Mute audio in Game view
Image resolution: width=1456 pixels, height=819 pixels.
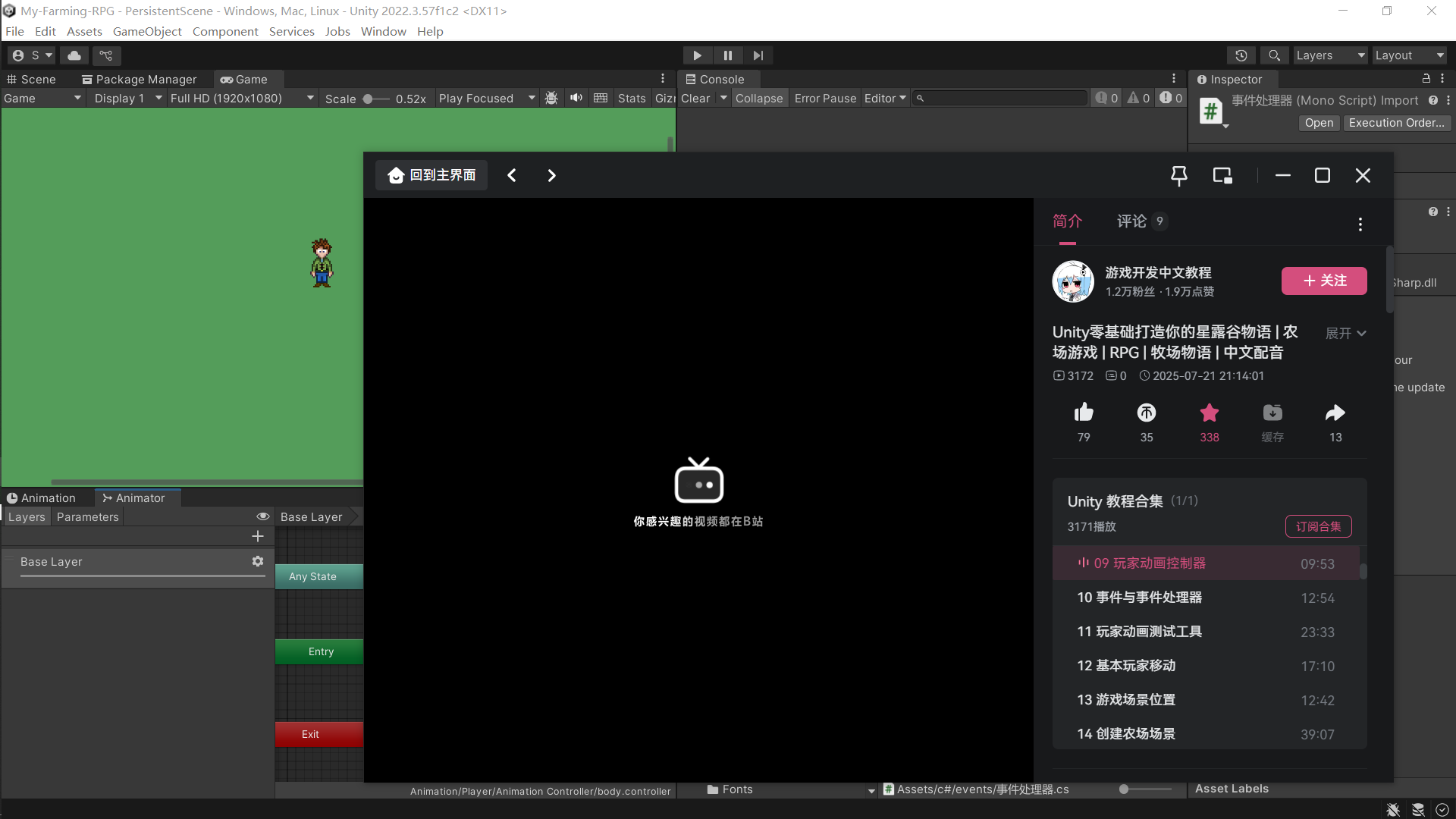(x=576, y=98)
